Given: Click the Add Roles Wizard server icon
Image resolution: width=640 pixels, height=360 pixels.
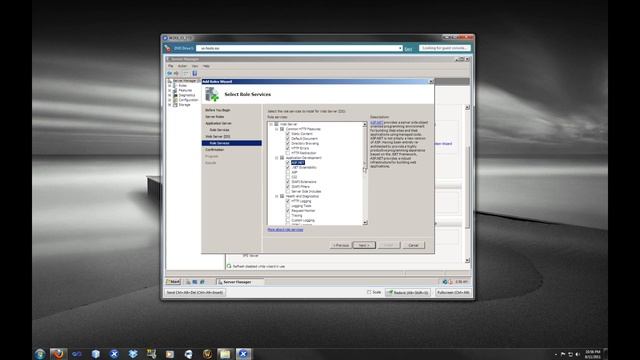Looking at the screenshot, I should click(212, 94).
